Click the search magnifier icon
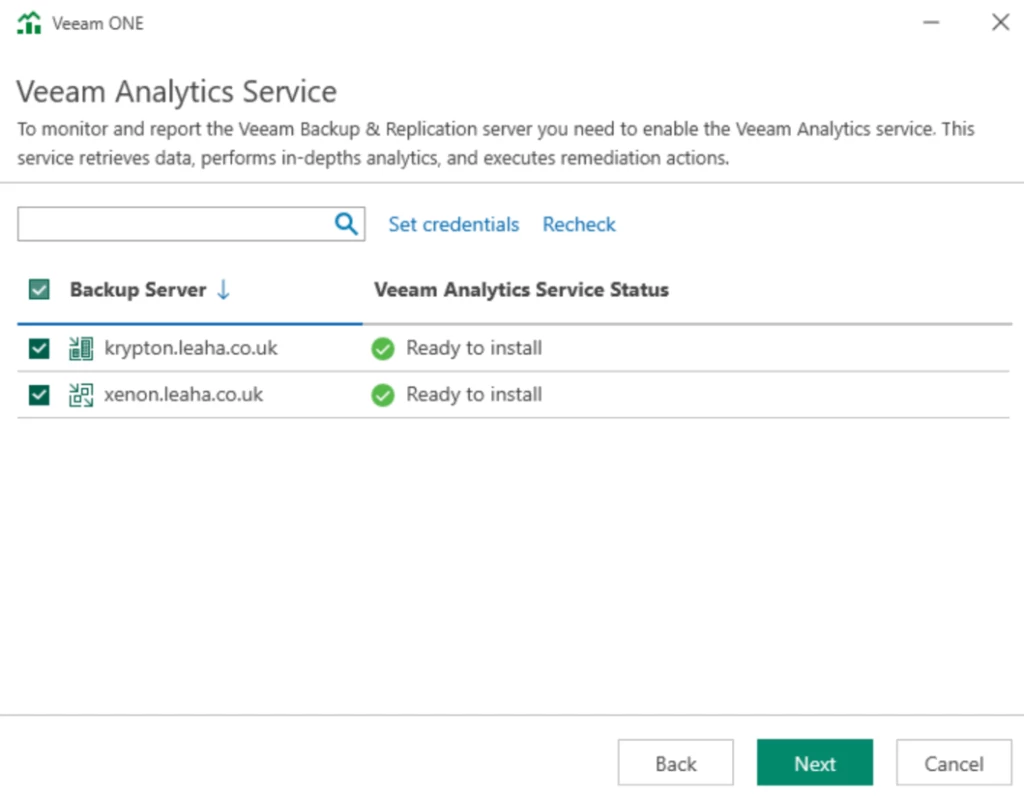This screenshot has width=1024, height=801. point(346,224)
